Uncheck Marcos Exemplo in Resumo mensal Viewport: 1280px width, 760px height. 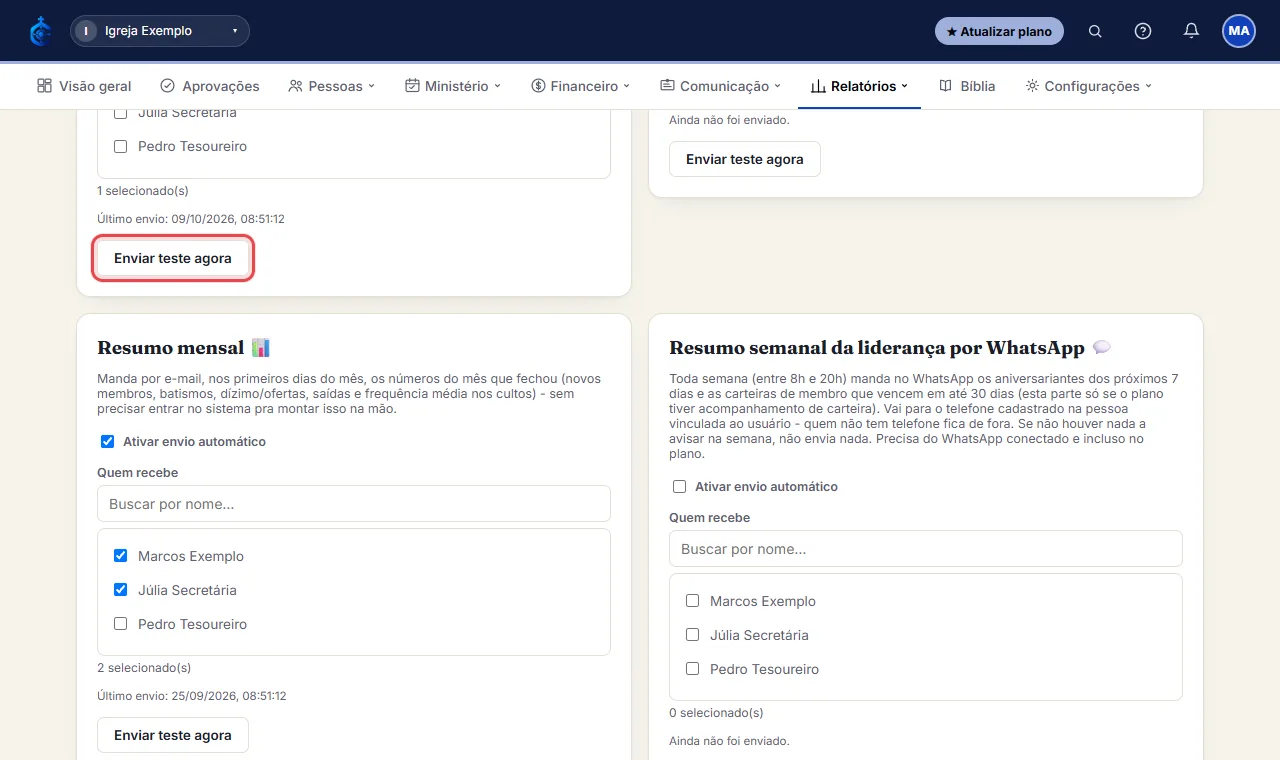click(120, 556)
